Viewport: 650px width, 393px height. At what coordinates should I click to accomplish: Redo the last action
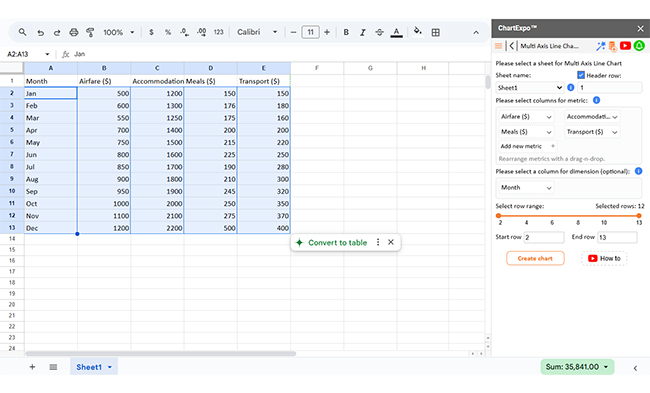pos(57,32)
